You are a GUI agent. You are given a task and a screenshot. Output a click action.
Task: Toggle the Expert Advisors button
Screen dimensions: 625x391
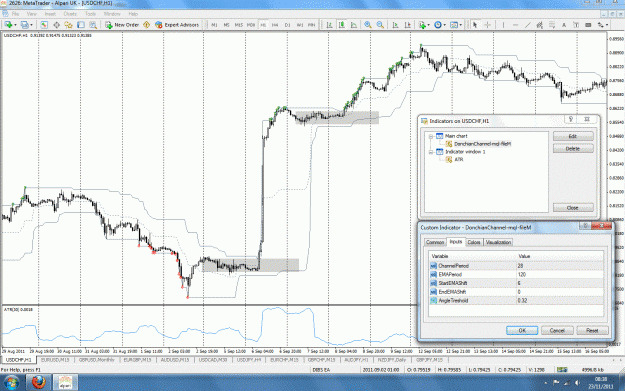point(177,25)
